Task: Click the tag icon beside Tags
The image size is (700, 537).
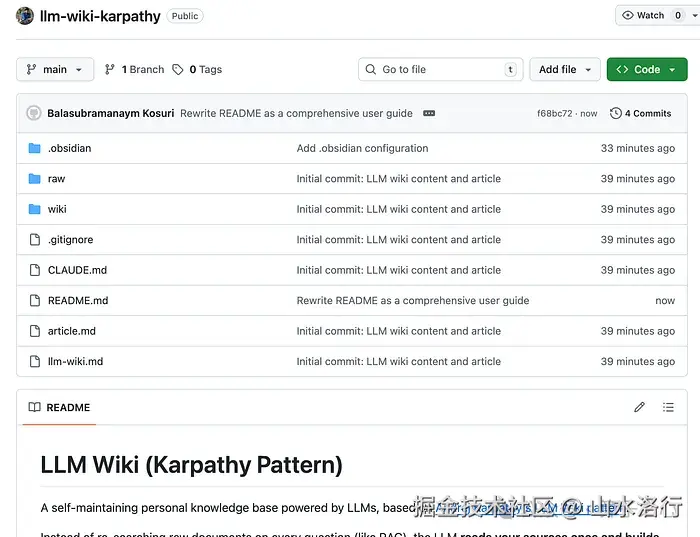Action: (178, 69)
